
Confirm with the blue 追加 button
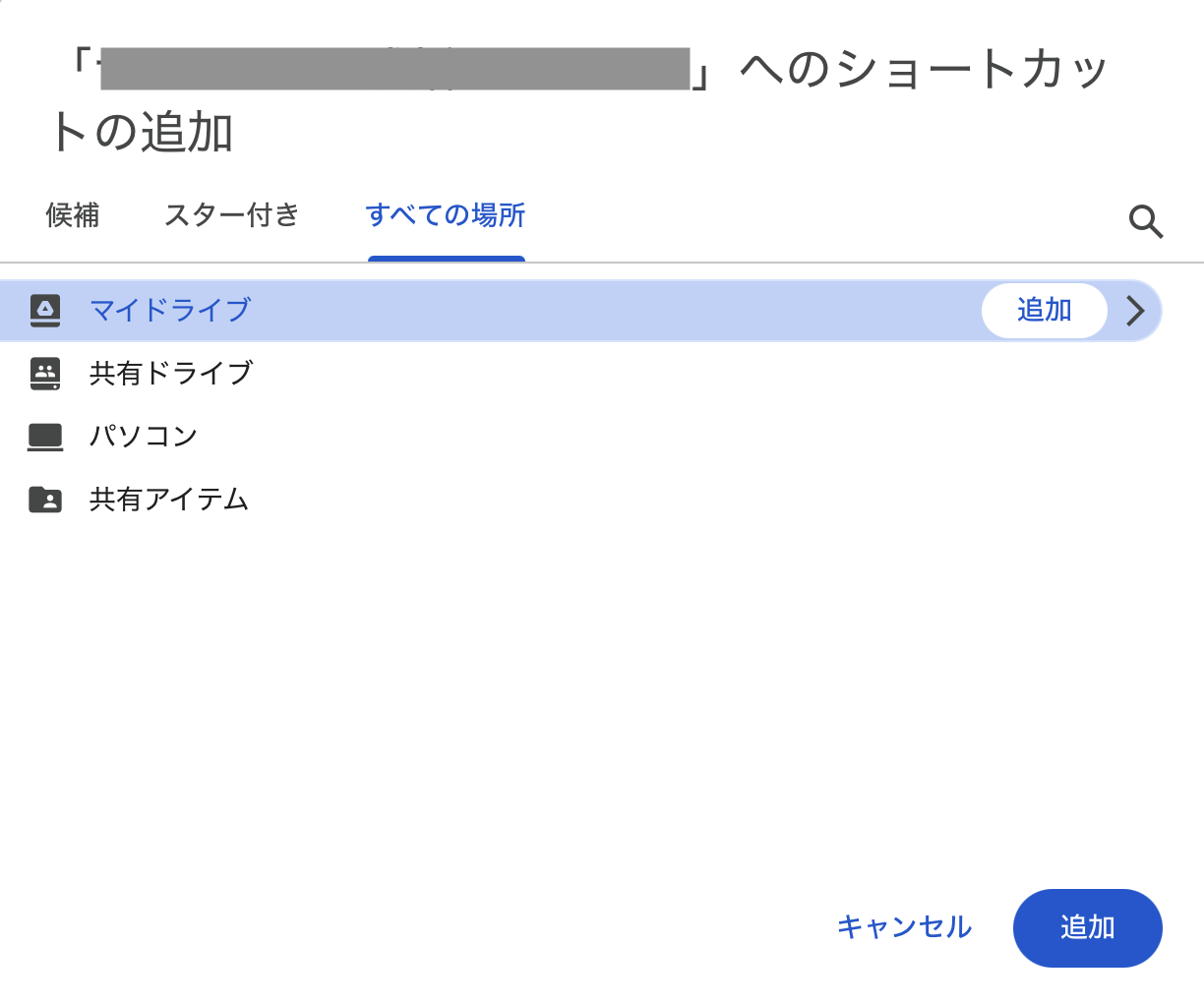(1088, 927)
